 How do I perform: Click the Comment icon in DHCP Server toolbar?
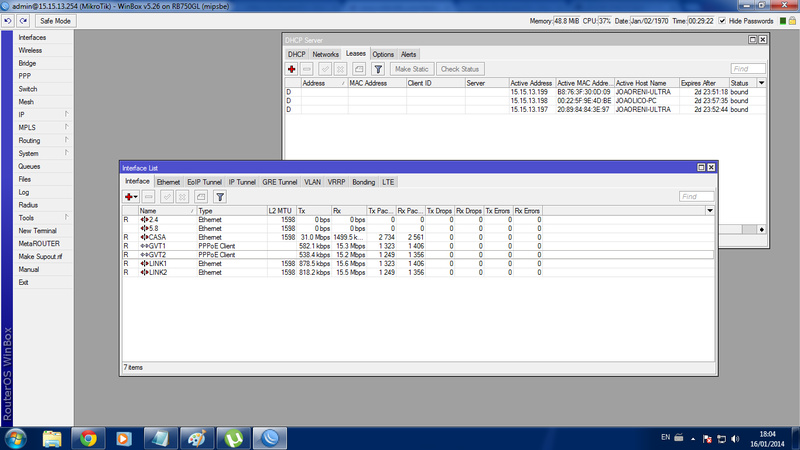tap(359, 69)
